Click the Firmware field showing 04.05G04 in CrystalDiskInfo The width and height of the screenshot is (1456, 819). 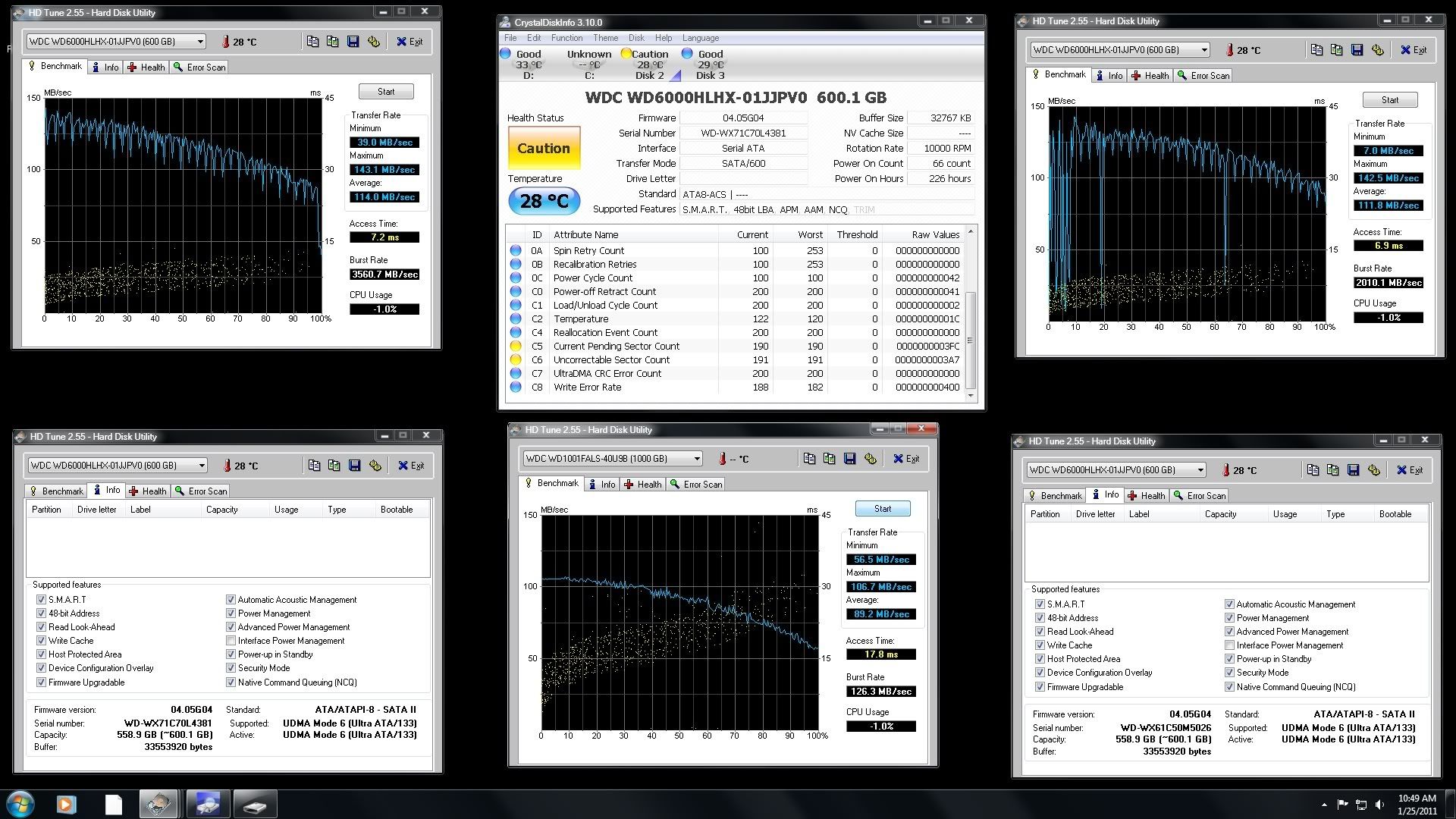pos(743,118)
